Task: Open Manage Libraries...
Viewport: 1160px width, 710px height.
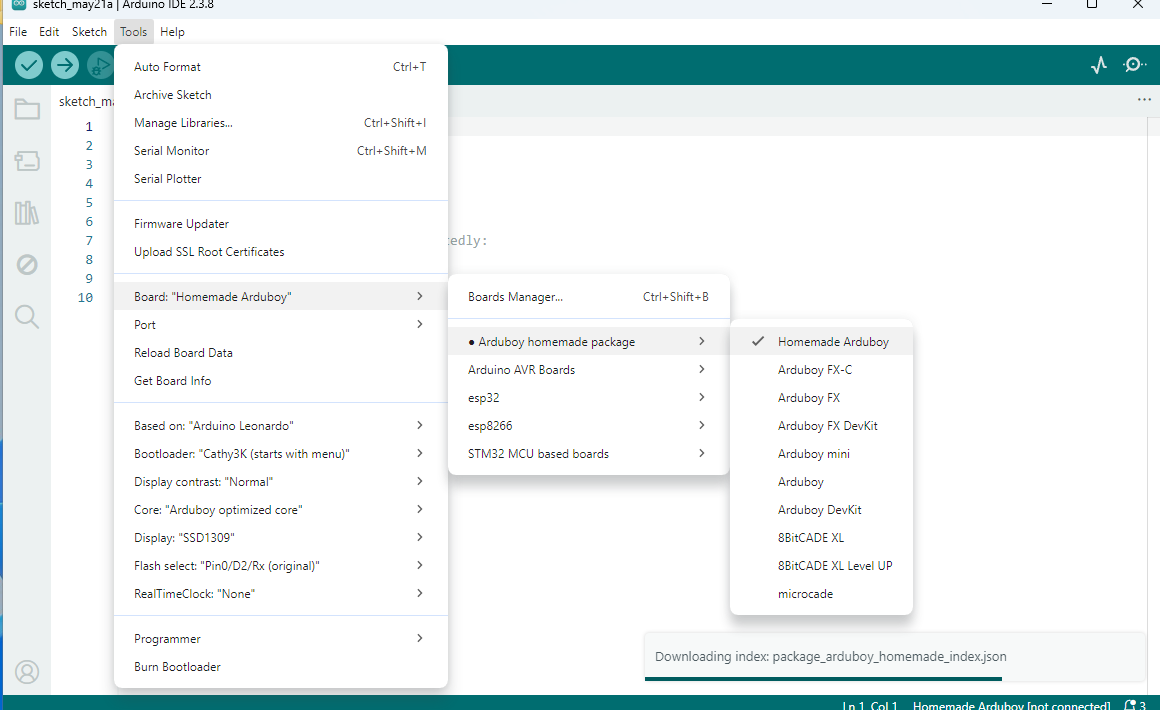Action: 281,123
